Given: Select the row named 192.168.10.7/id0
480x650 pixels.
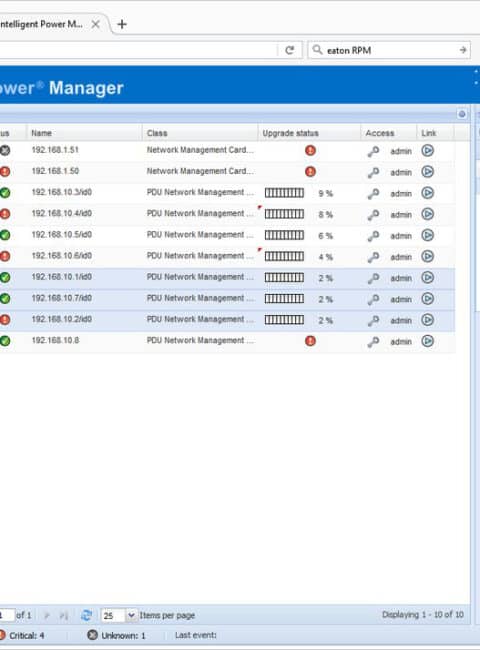Looking at the screenshot, I should (x=227, y=299).
